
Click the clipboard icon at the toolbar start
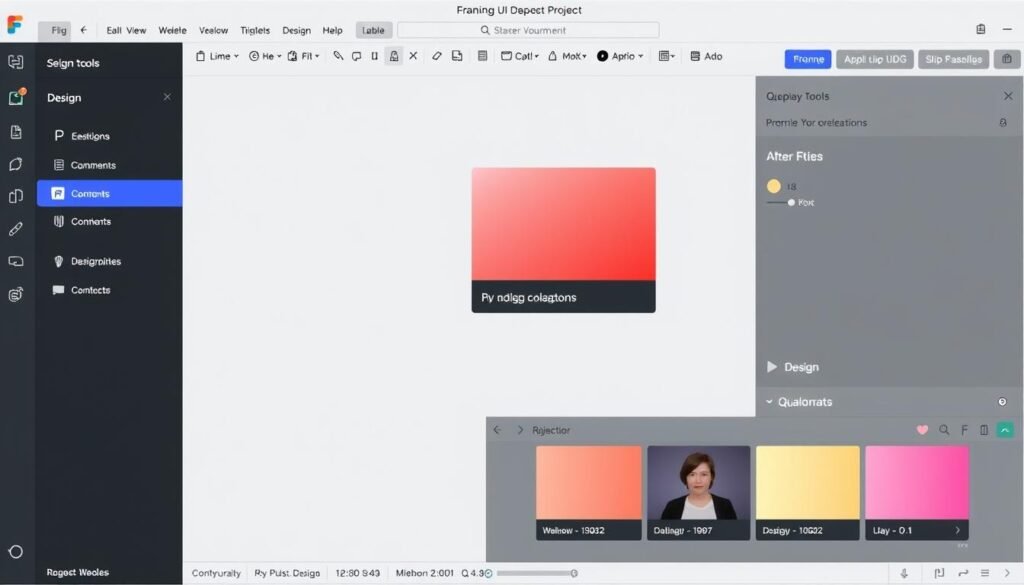pos(203,56)
